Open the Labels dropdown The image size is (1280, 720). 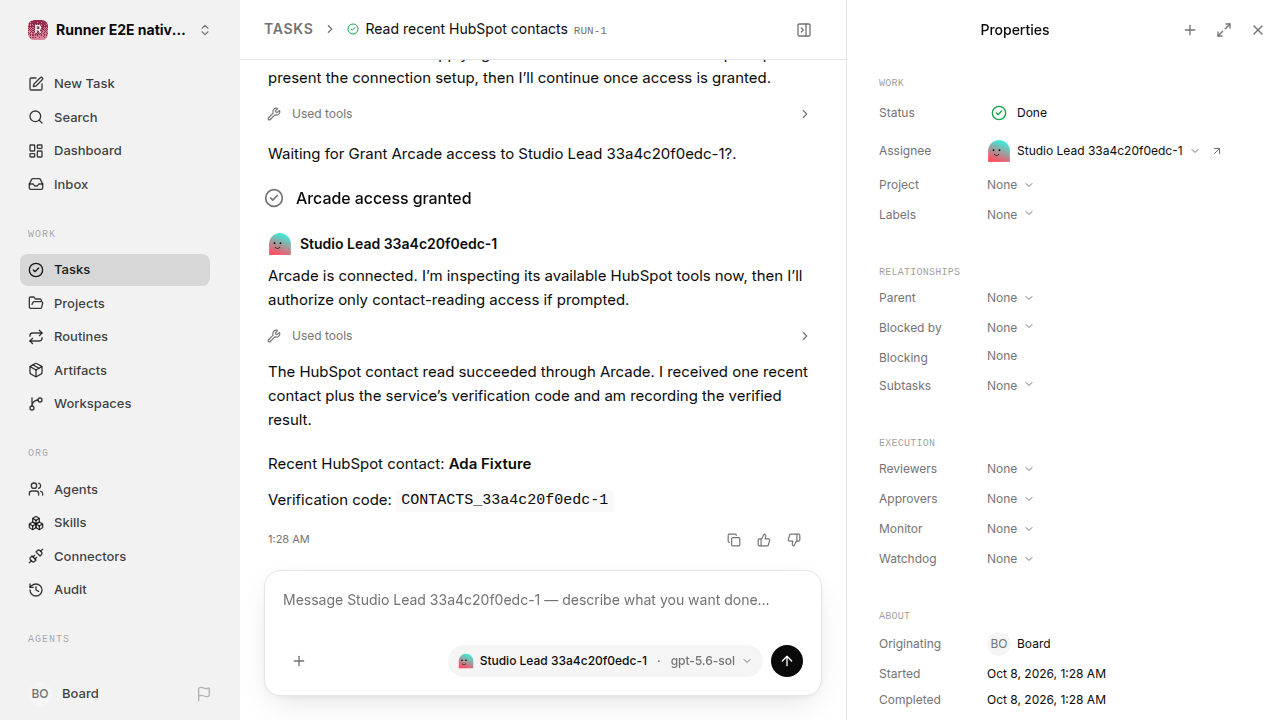(1010, 215)
